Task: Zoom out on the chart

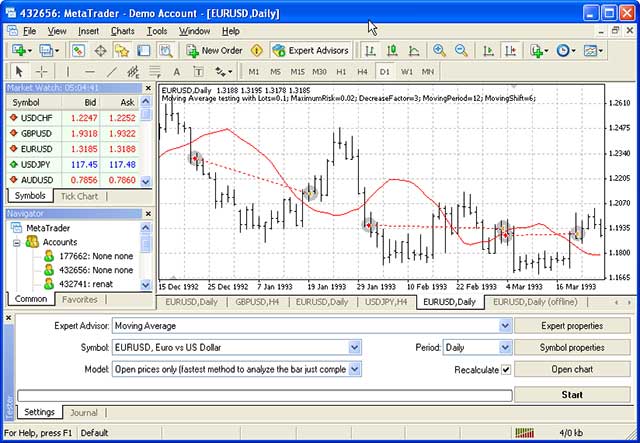Action: coord(461,50)
